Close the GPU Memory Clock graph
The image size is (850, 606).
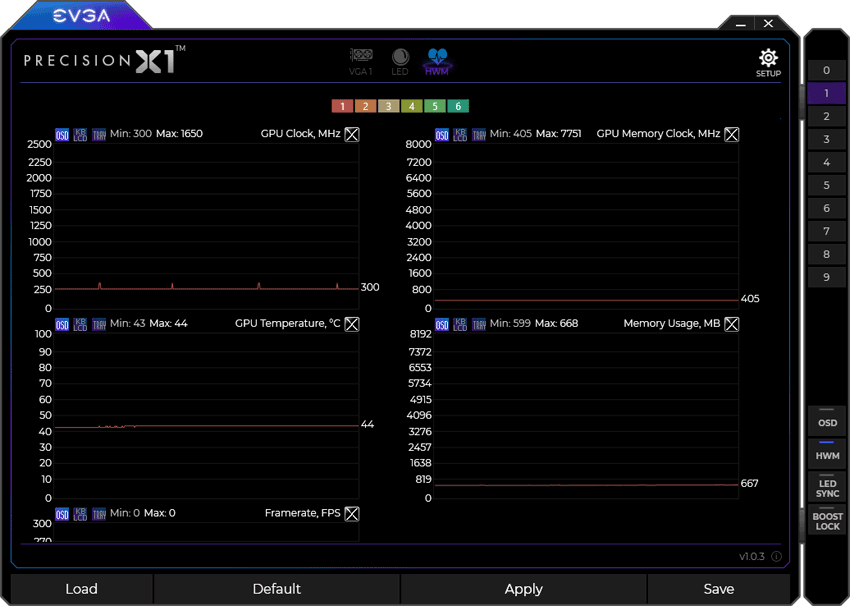(x=732, y=134)
